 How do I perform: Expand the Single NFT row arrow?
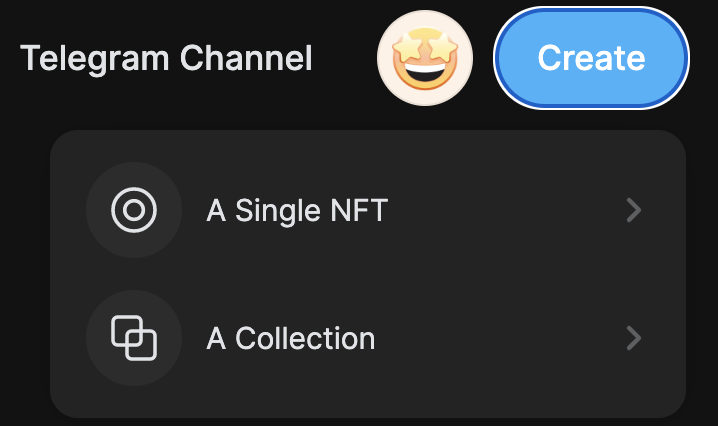coord(632,210)
